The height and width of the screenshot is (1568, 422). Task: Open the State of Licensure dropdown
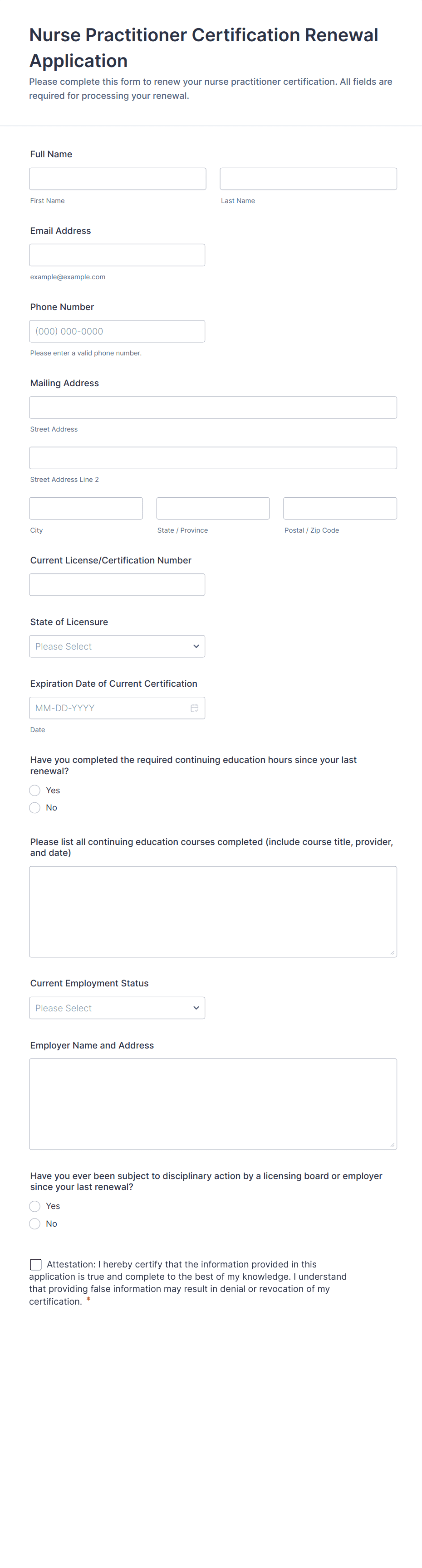pos(117,646)
